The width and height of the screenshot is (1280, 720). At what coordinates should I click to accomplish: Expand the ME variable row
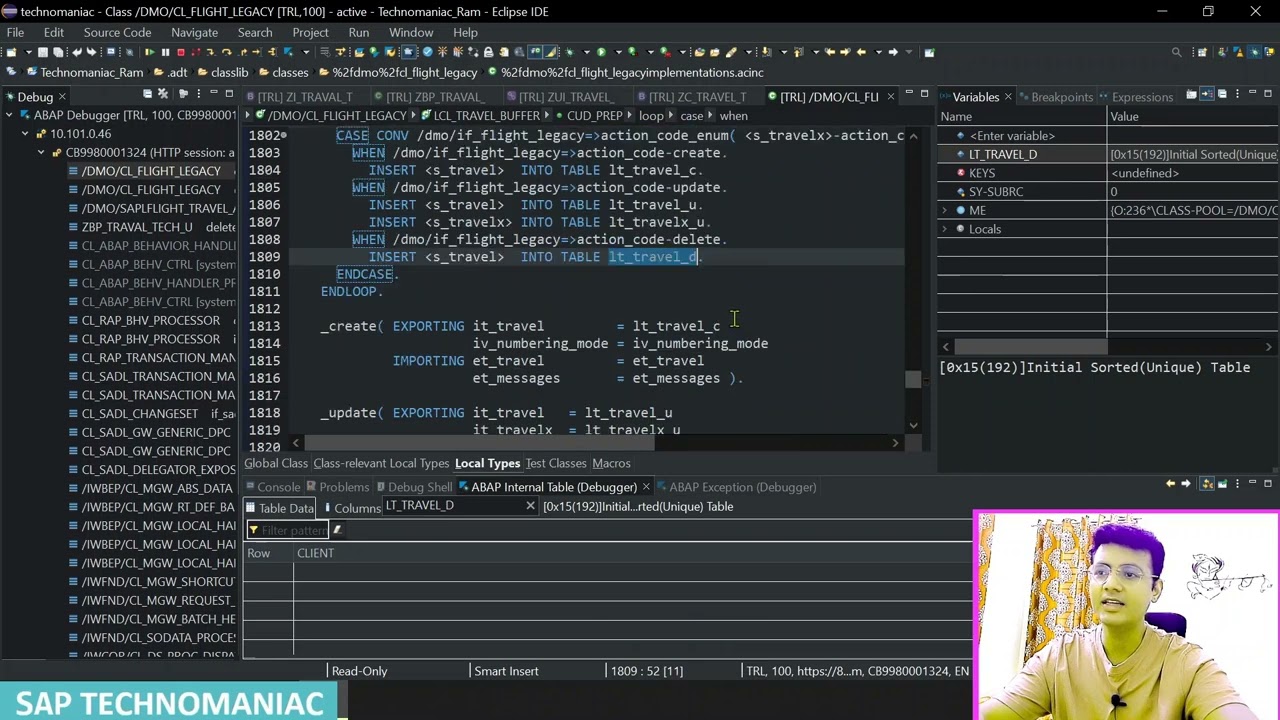click(945, 210)
